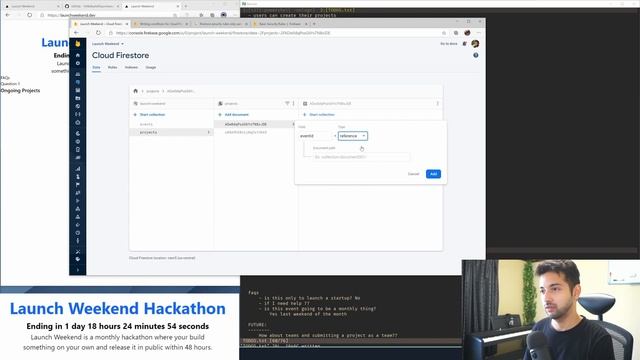Click the blue Add button
The image size is (640, 360).
pos(433,174)
